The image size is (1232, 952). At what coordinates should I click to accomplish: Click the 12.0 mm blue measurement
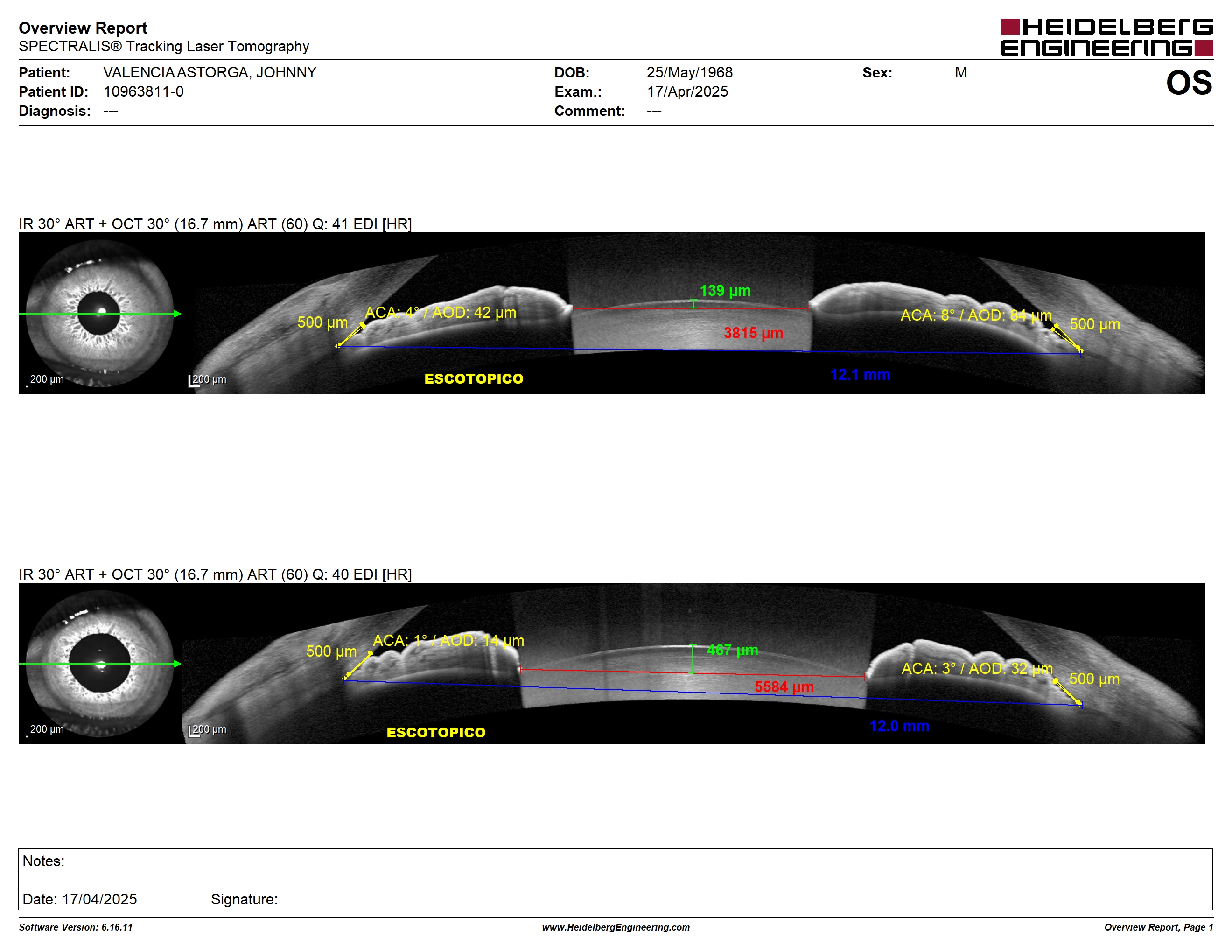tap(899, 726)
